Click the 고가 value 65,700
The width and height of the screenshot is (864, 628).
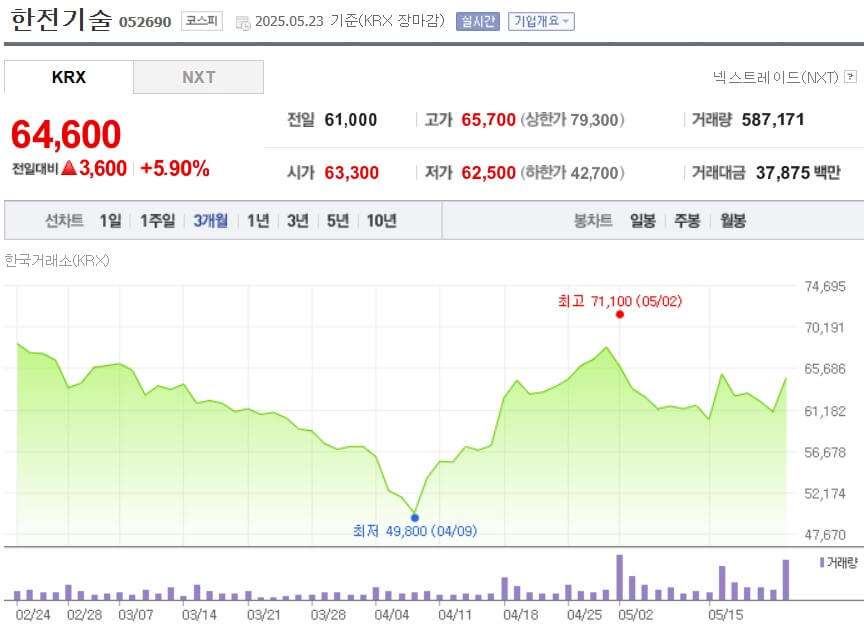click(x=488, y=120)
